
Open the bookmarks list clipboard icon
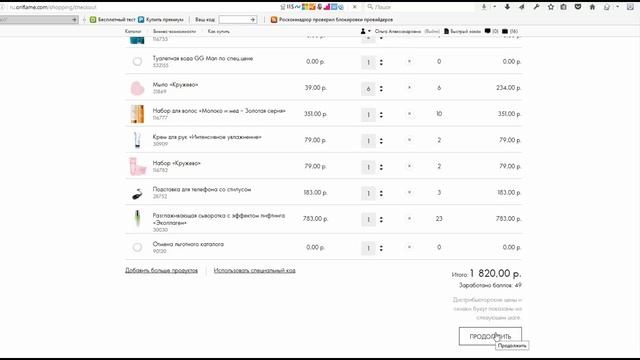click(x=564, y=7)
